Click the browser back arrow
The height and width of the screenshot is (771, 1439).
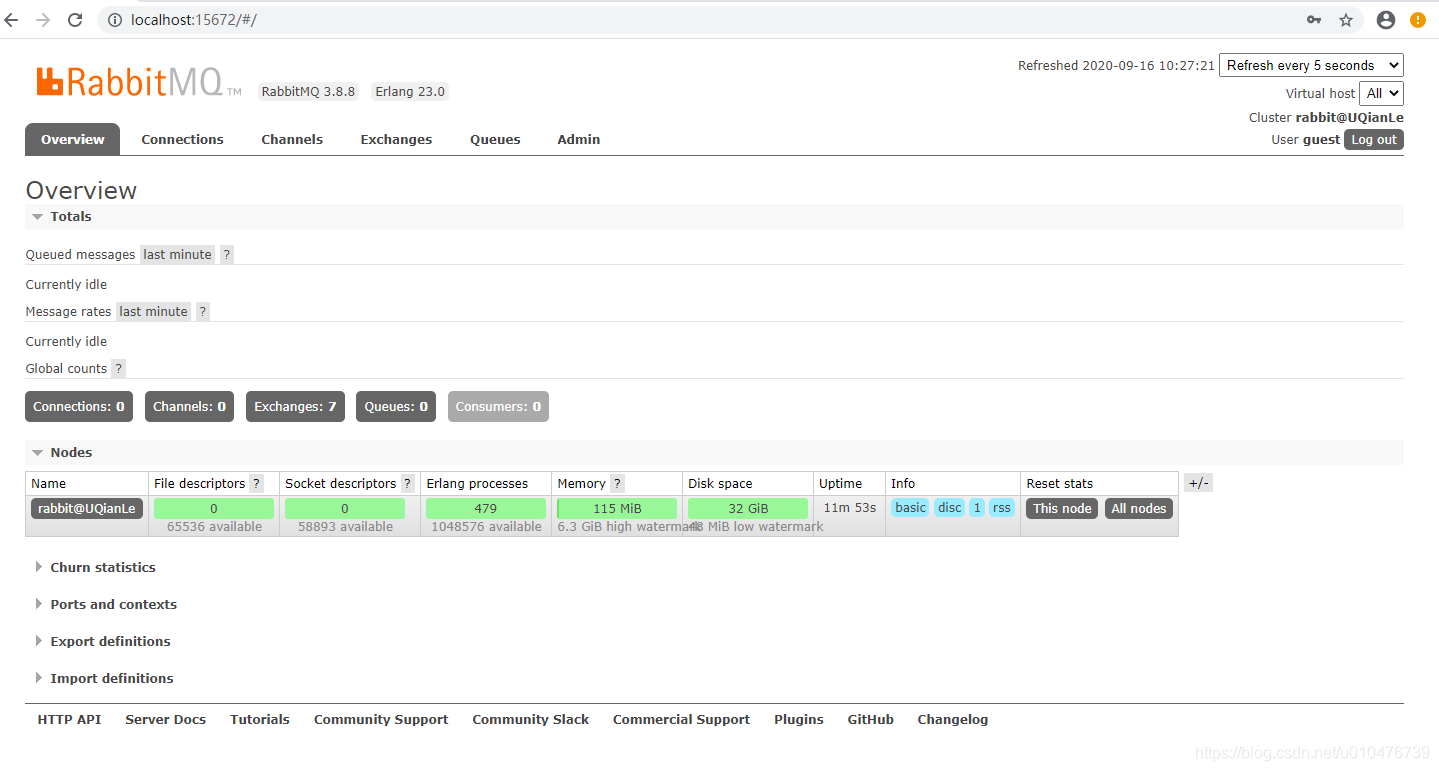click(x=12, y=20)
